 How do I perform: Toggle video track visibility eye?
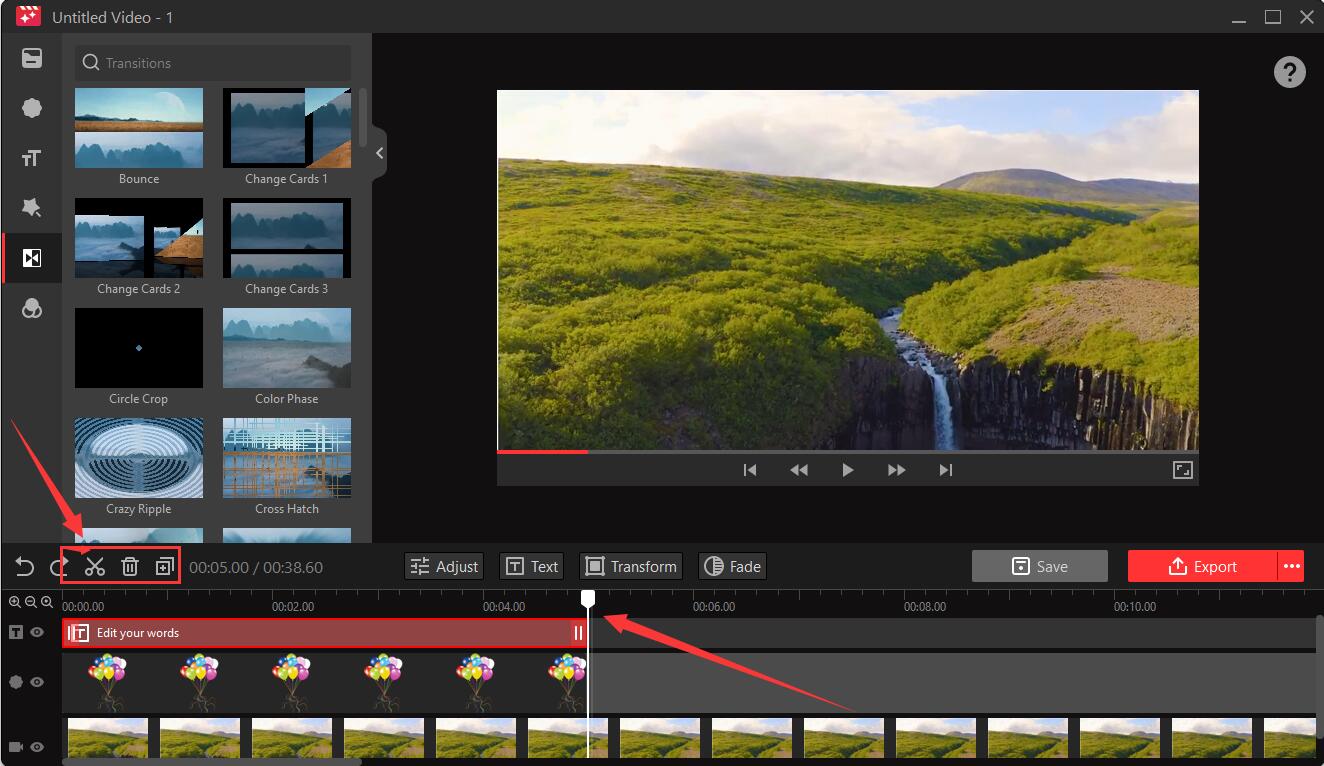[37, 747]
